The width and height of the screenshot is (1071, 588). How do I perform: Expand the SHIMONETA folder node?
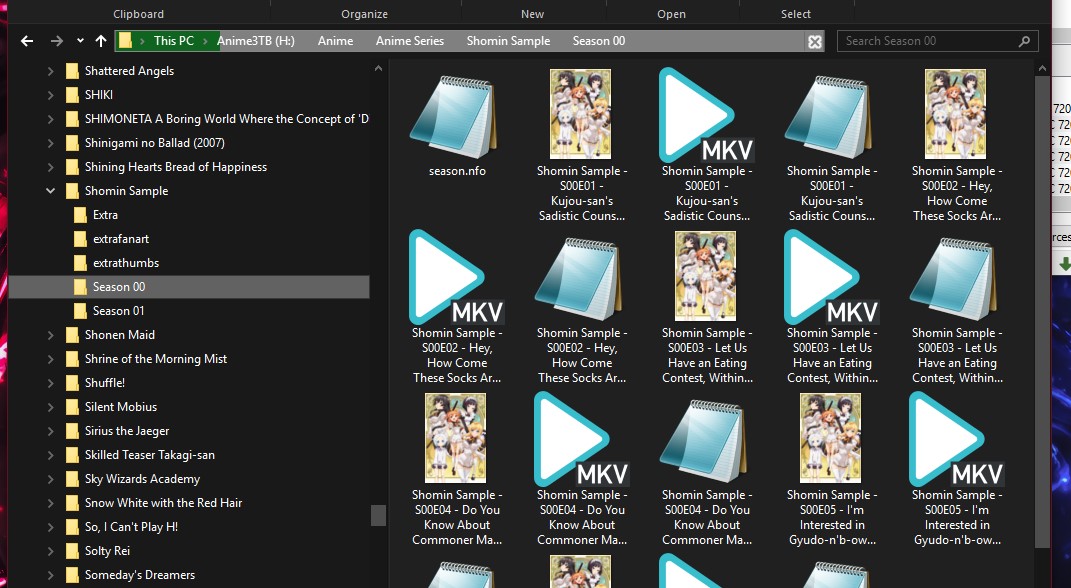[50, 119]
